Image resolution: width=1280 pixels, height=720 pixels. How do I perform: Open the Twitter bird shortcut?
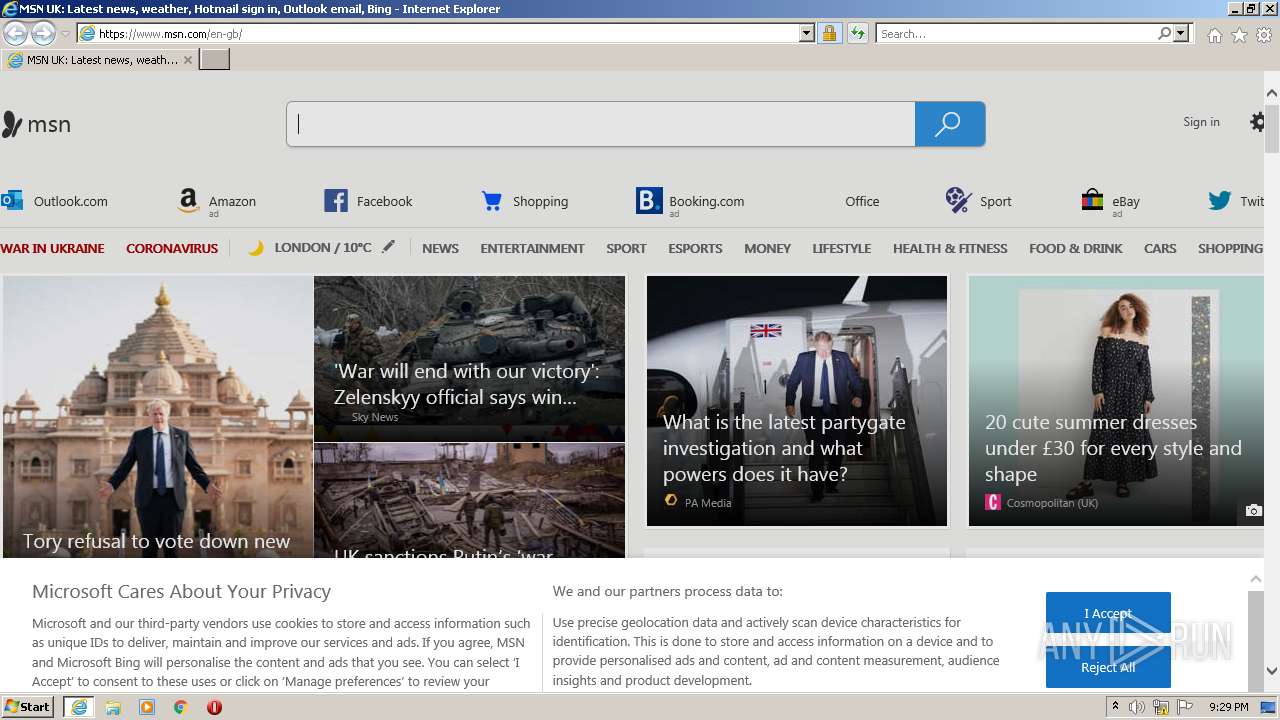coord(1220,201)
